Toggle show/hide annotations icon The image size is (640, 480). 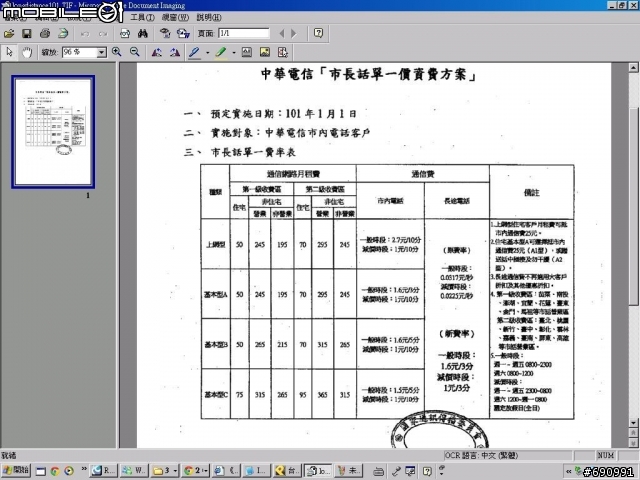282,52
